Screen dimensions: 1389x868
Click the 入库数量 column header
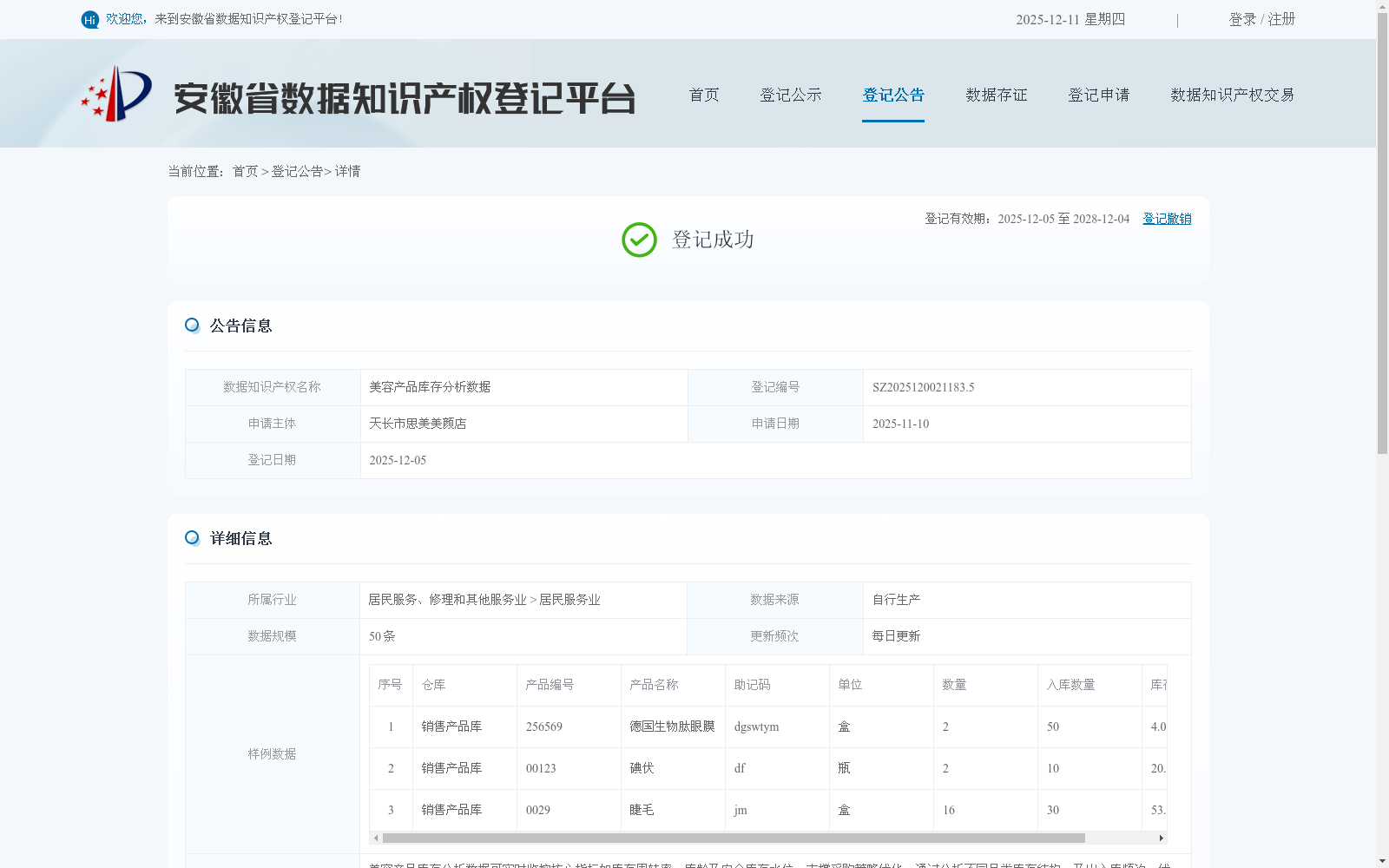click(x=1070, y=685)
